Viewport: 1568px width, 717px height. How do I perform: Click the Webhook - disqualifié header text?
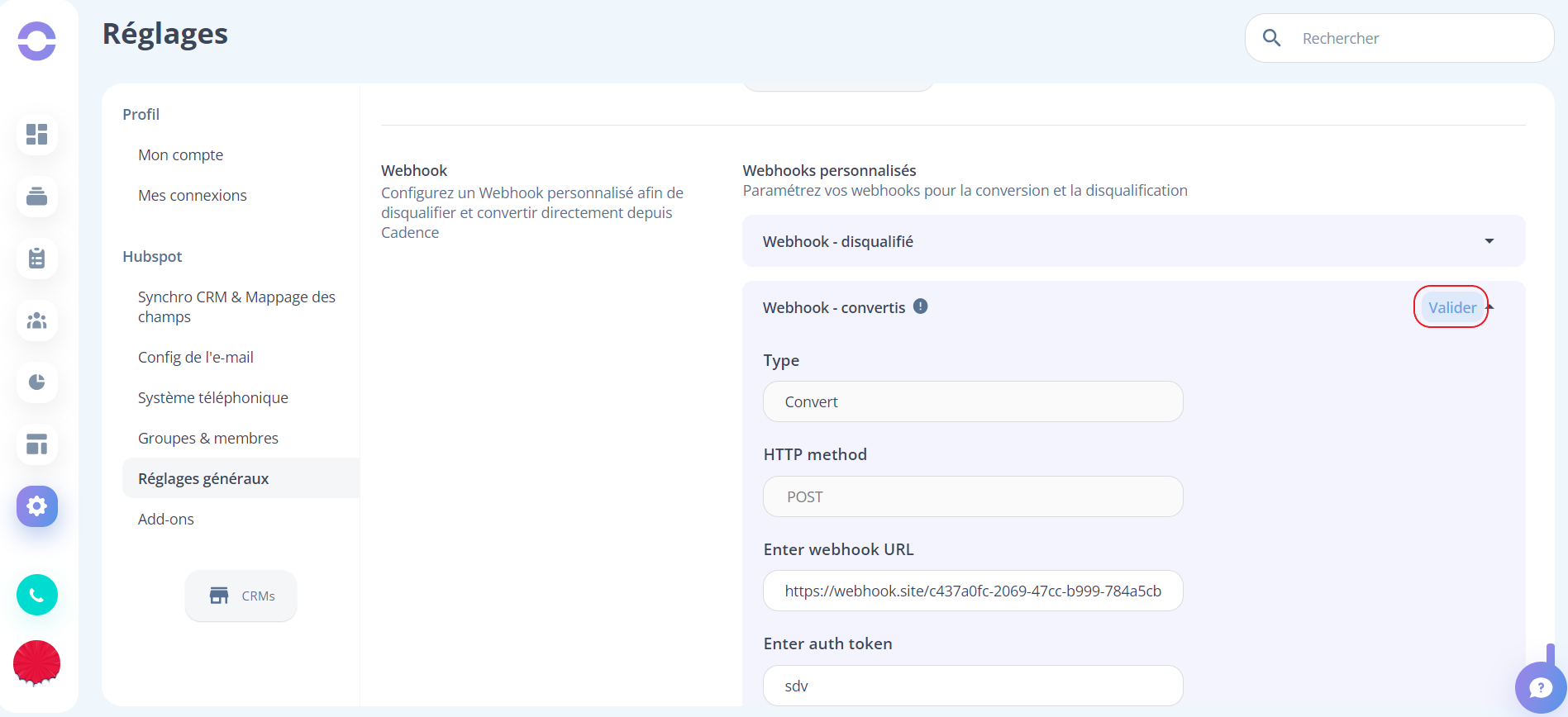coord(838,241)
